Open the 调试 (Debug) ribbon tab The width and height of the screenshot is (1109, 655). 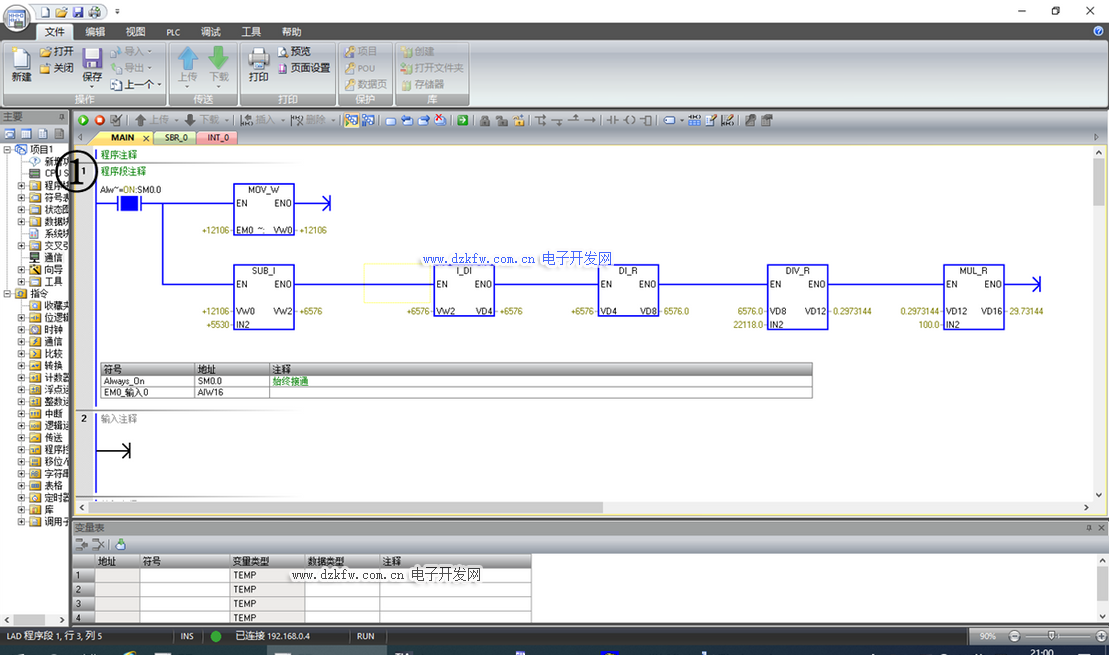[x=211, y=32]
